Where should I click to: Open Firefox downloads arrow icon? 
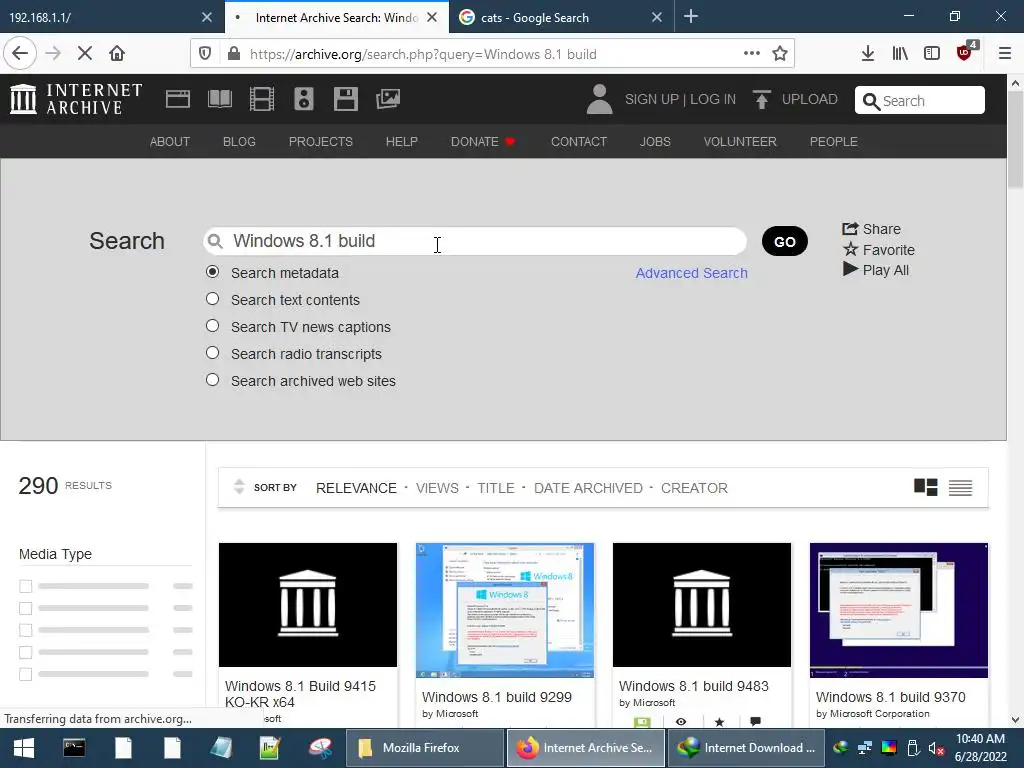coord(867,54)
